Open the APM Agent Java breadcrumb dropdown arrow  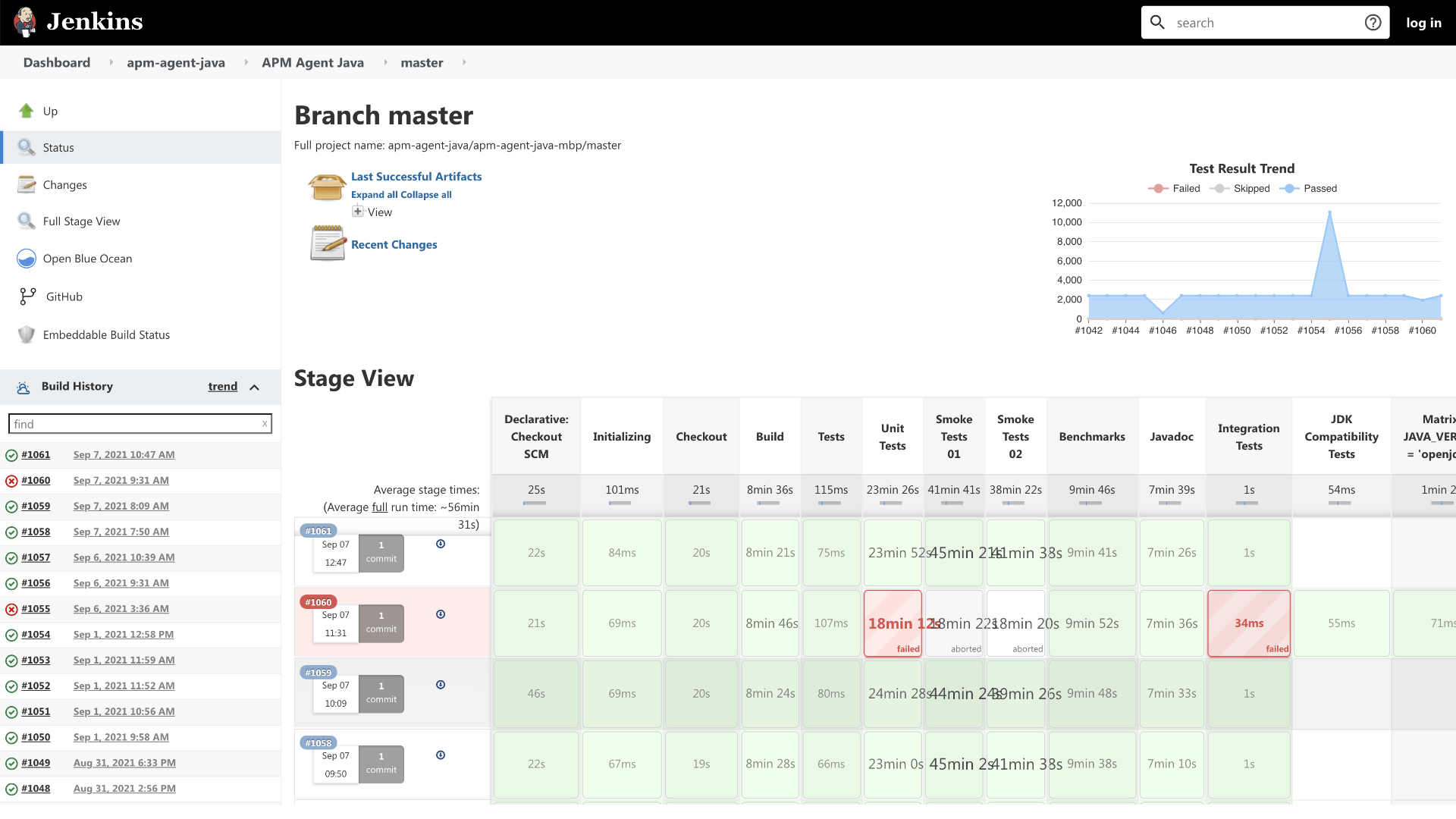tap(384, 62)
